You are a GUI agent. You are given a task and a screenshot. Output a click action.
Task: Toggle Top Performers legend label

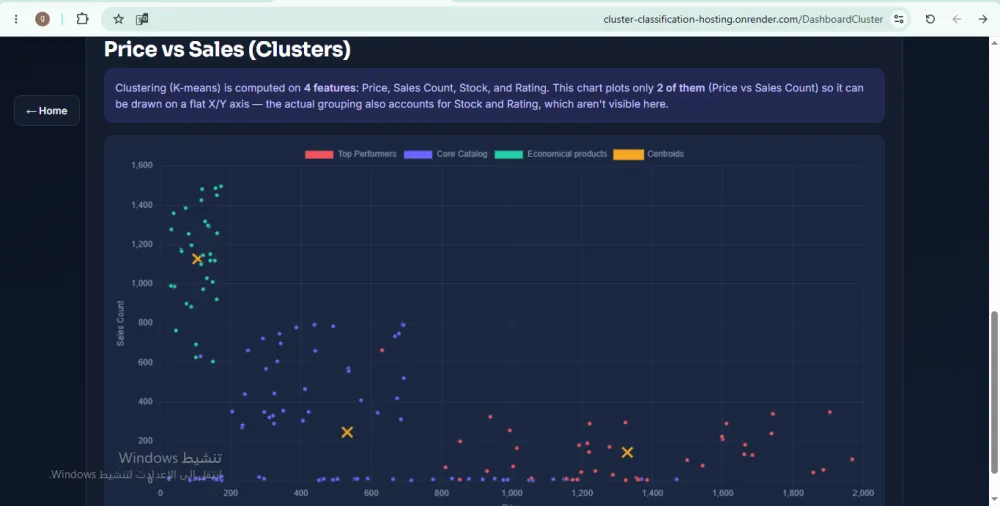click(367, 154)
